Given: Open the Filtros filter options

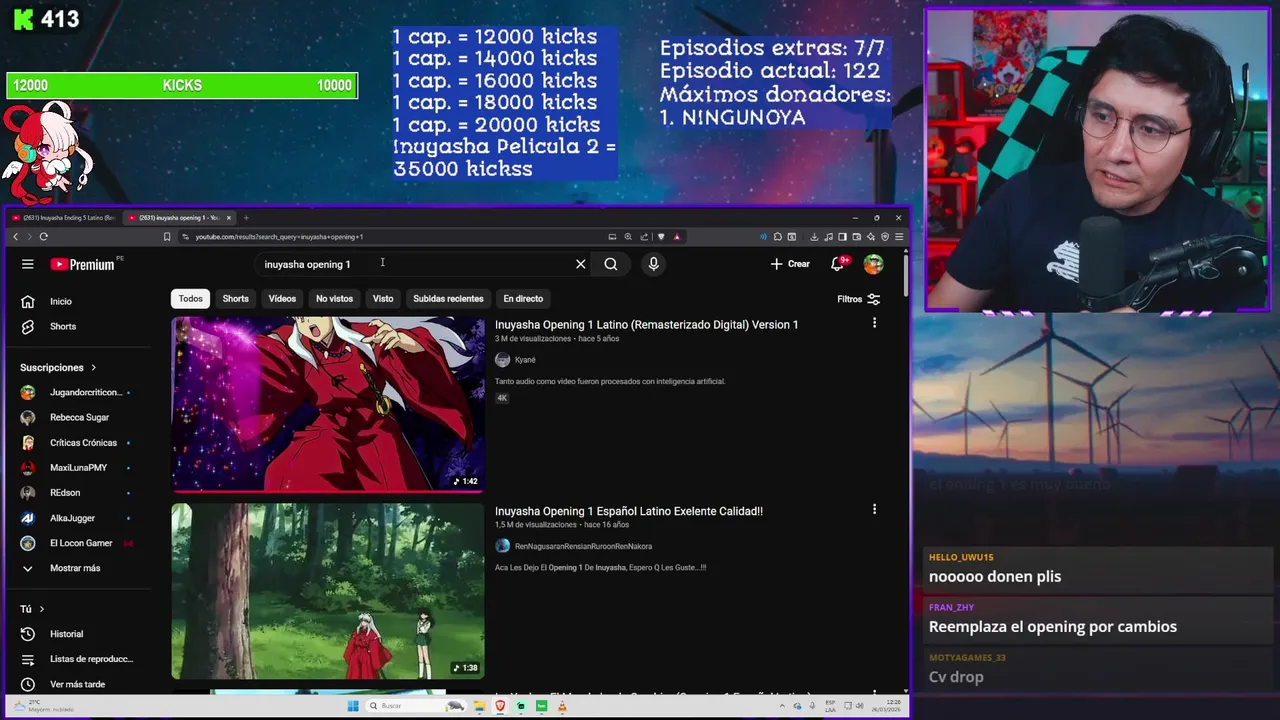Looking at the screenshot, I should [859, 299].
